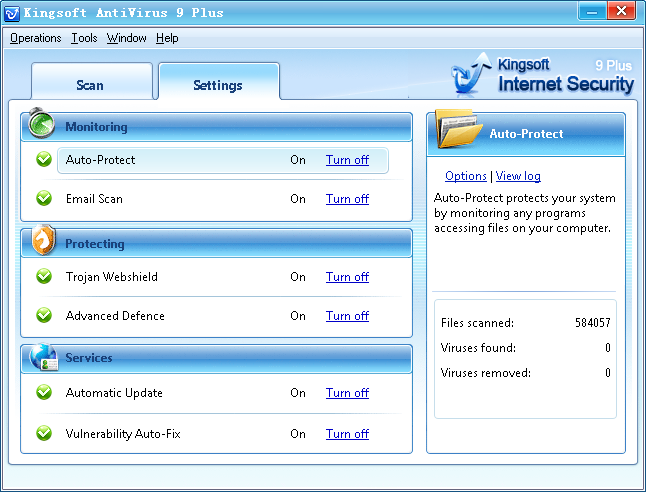This screenshot has width=646, height=492.
Task: Turn off Auto-Protect
Action: point(347,160)
